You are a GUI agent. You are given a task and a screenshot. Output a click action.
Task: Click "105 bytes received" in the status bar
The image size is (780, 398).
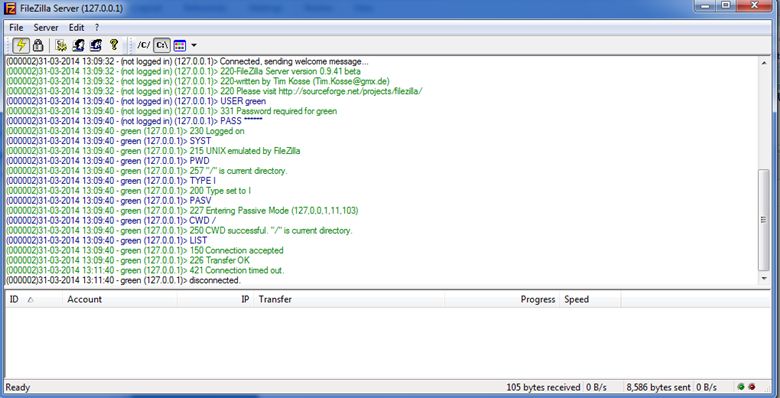[543, 387]
